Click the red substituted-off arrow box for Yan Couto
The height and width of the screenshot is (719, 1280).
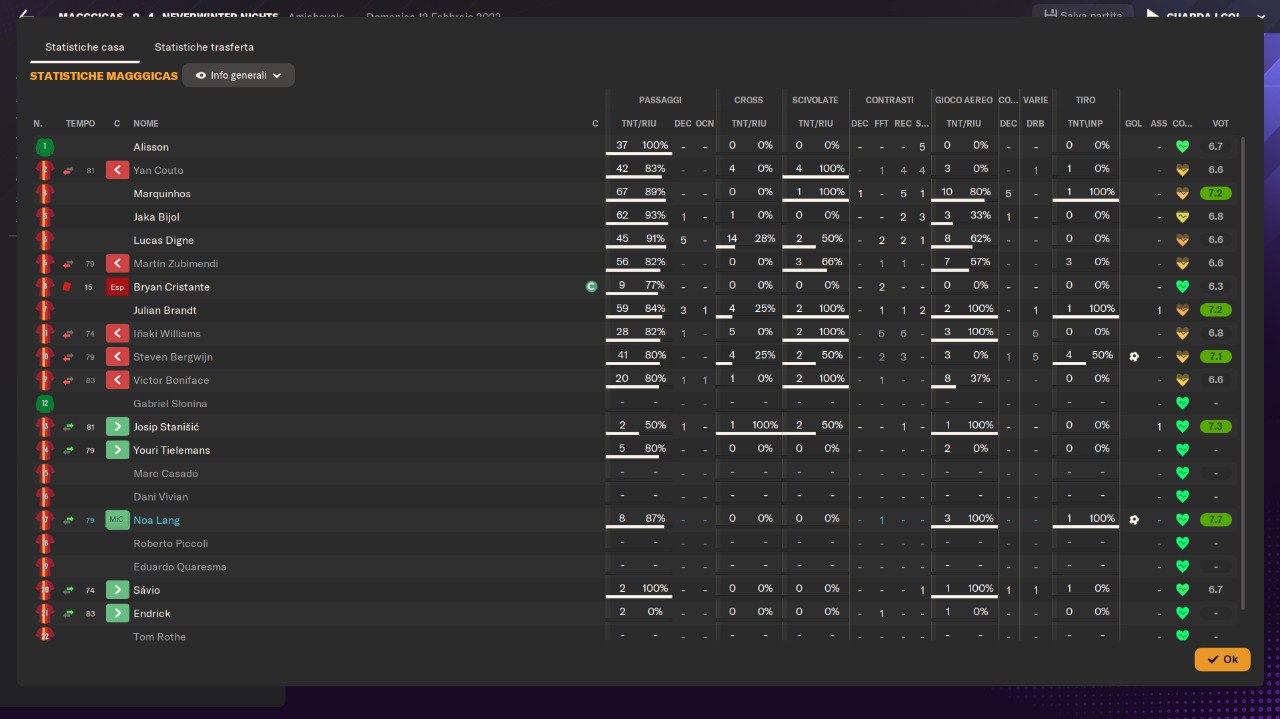click(x=117, y=170)
